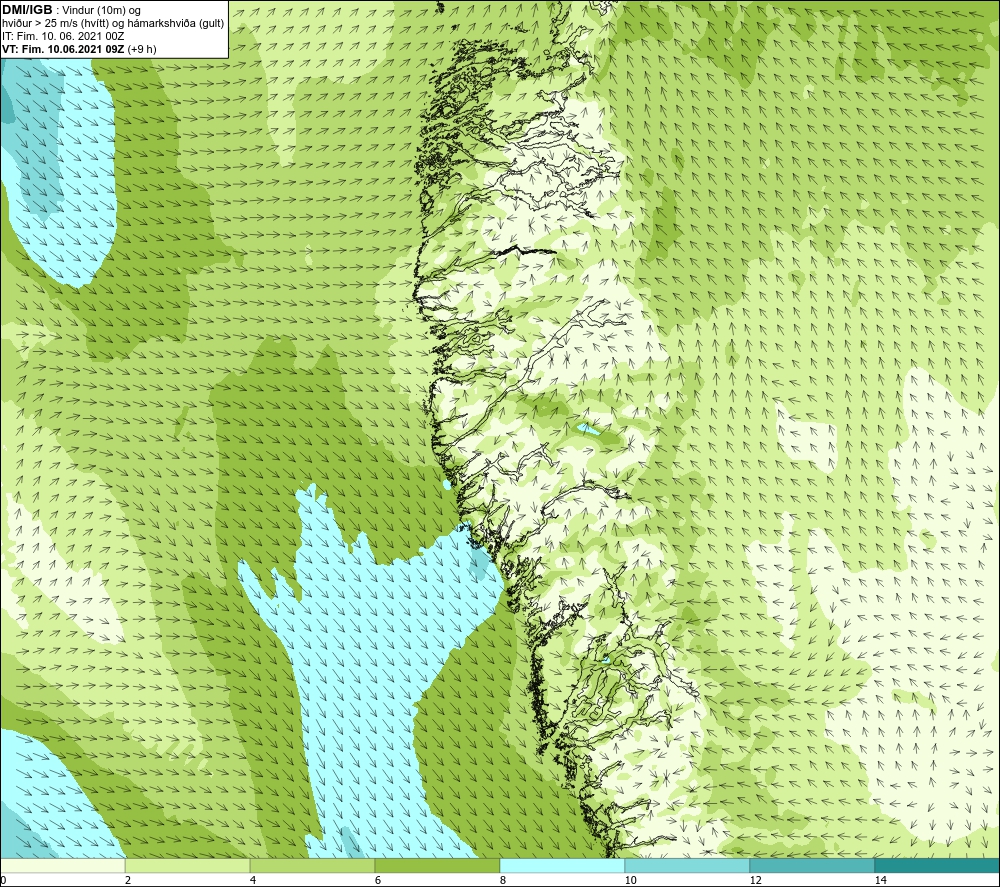The image size is (1000, 887).
Task: Click the DMI/IGB title text
Action: tap(27, 10)
